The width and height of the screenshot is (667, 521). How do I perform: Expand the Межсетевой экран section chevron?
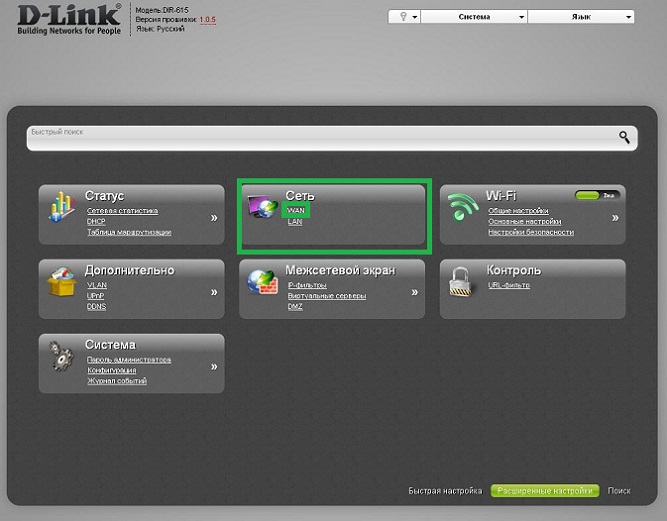coord(412,293)
